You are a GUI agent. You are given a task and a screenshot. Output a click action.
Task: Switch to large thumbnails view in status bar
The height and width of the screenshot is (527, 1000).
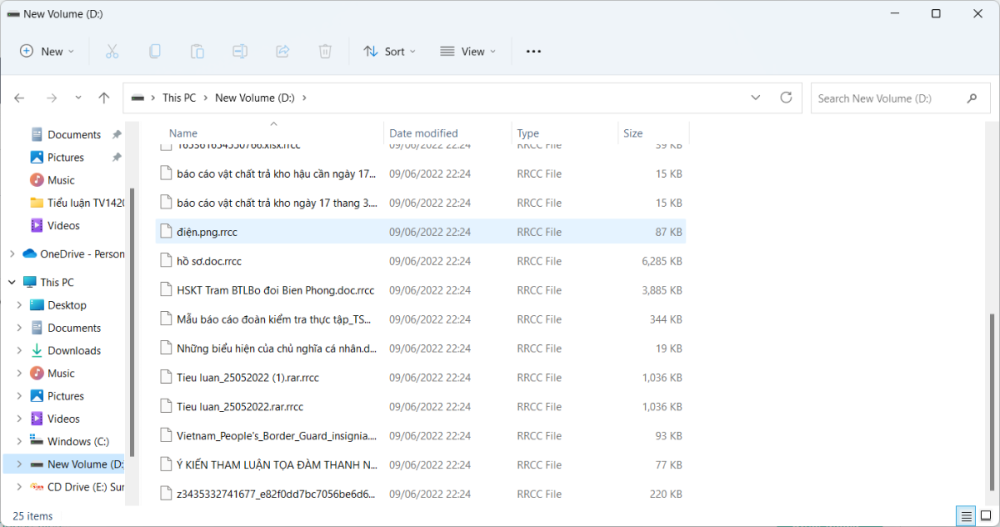tap(985, 516)
